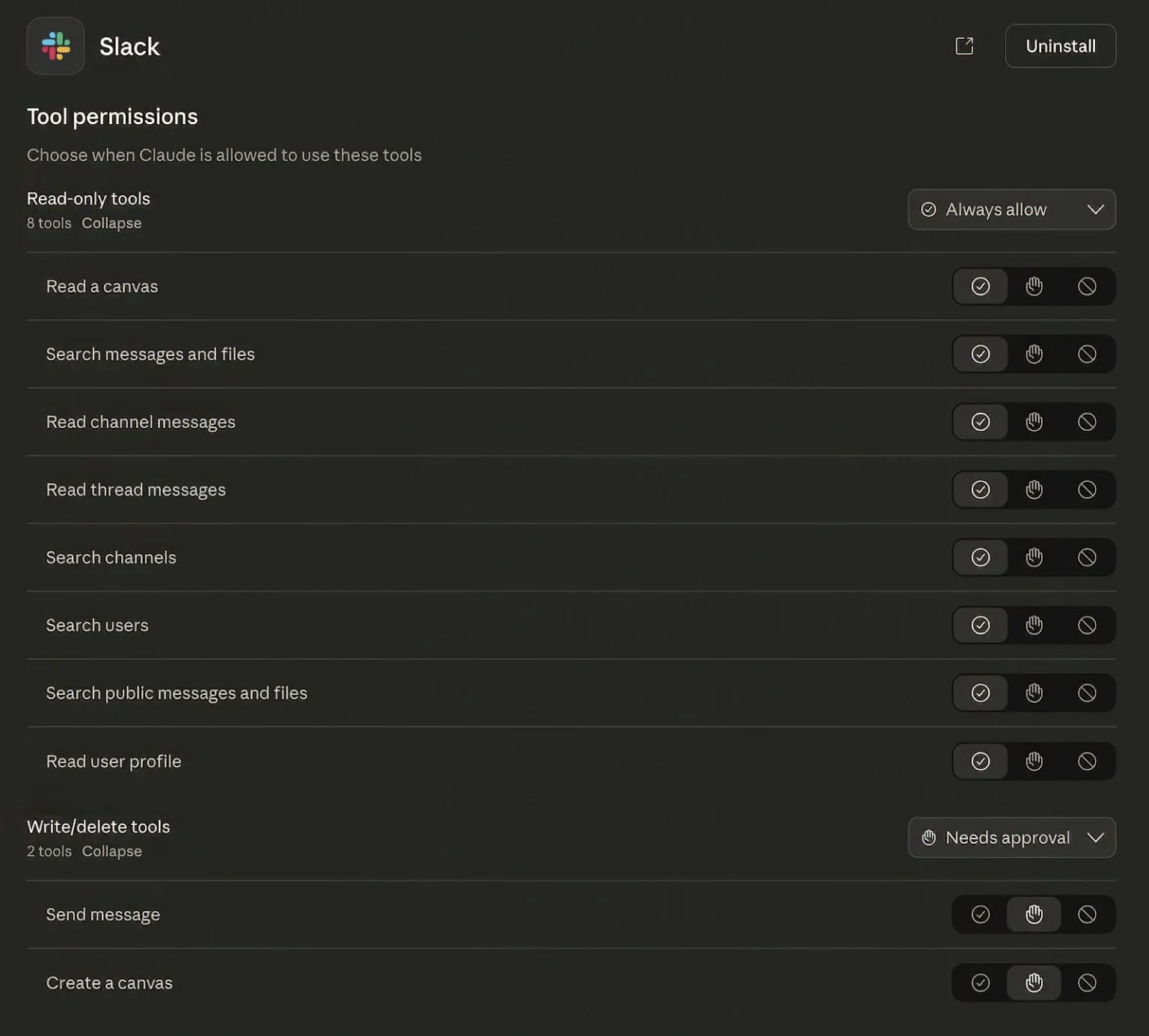Toggle needs approval on Create a canvas
The width and height of the screenshot is (1149, 1036).
pyautogui.click(x=1034, y=982)
